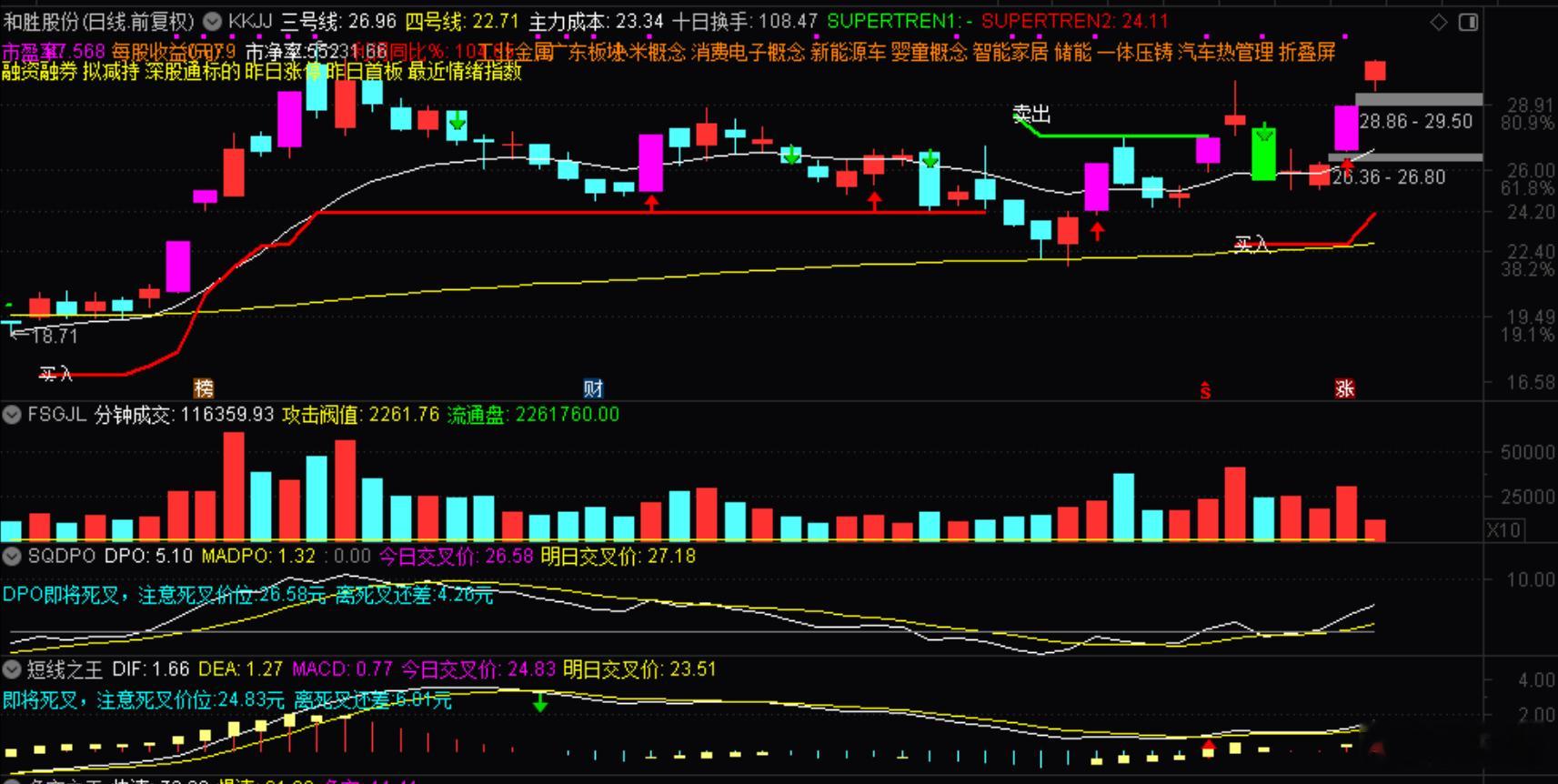Click the latest red candlestick at the top right

[1375, 71]
